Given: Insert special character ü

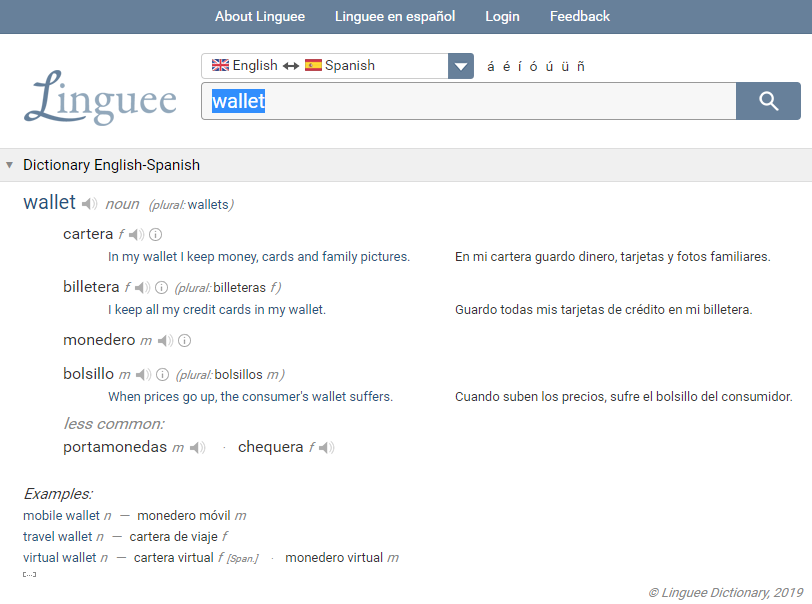Looking at the screenshot, I should click(565, 66).
